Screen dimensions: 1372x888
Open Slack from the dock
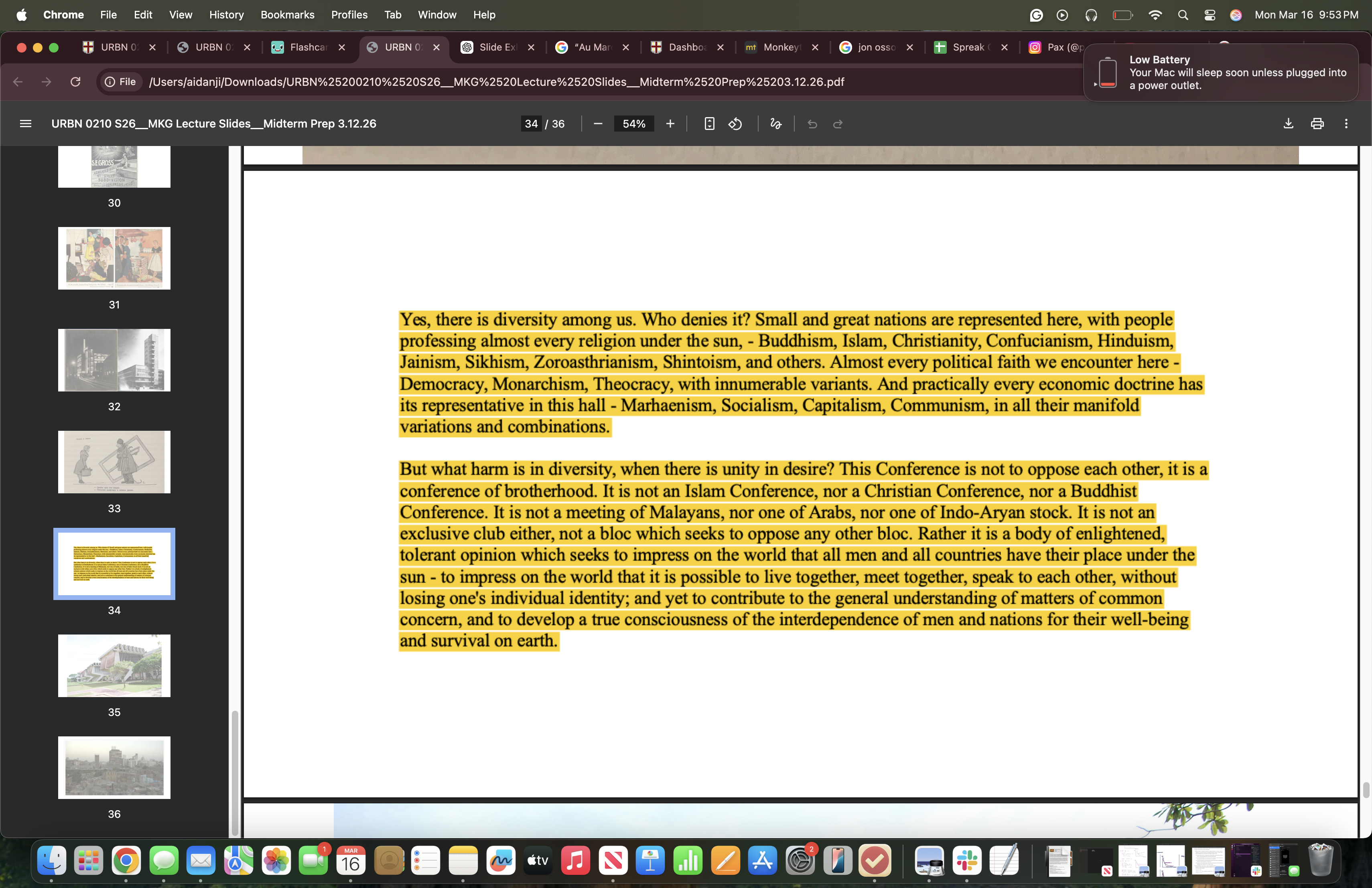pyautogui.click(x=967, y=861)
